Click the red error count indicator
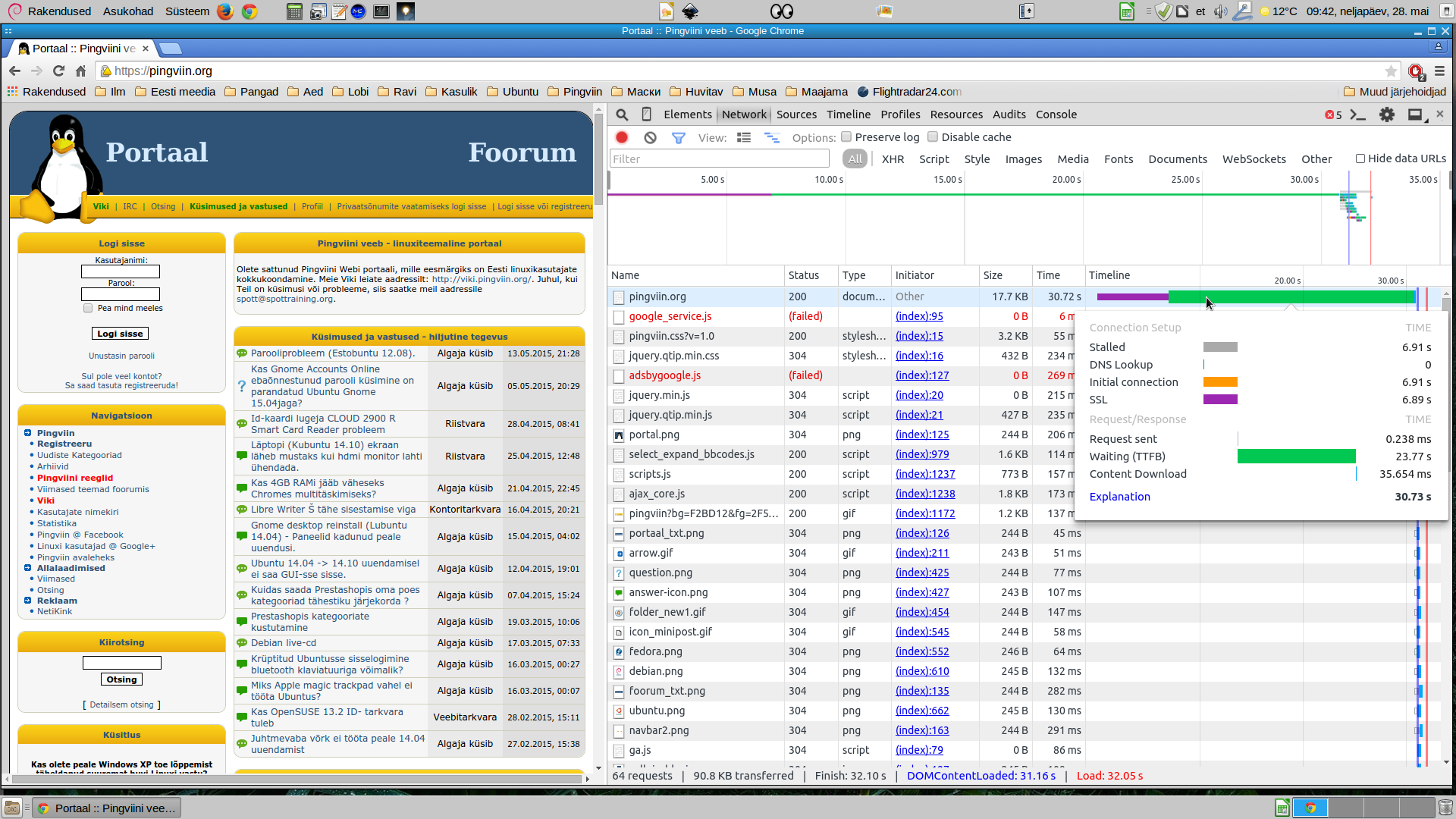 [x=1333, y=115]
